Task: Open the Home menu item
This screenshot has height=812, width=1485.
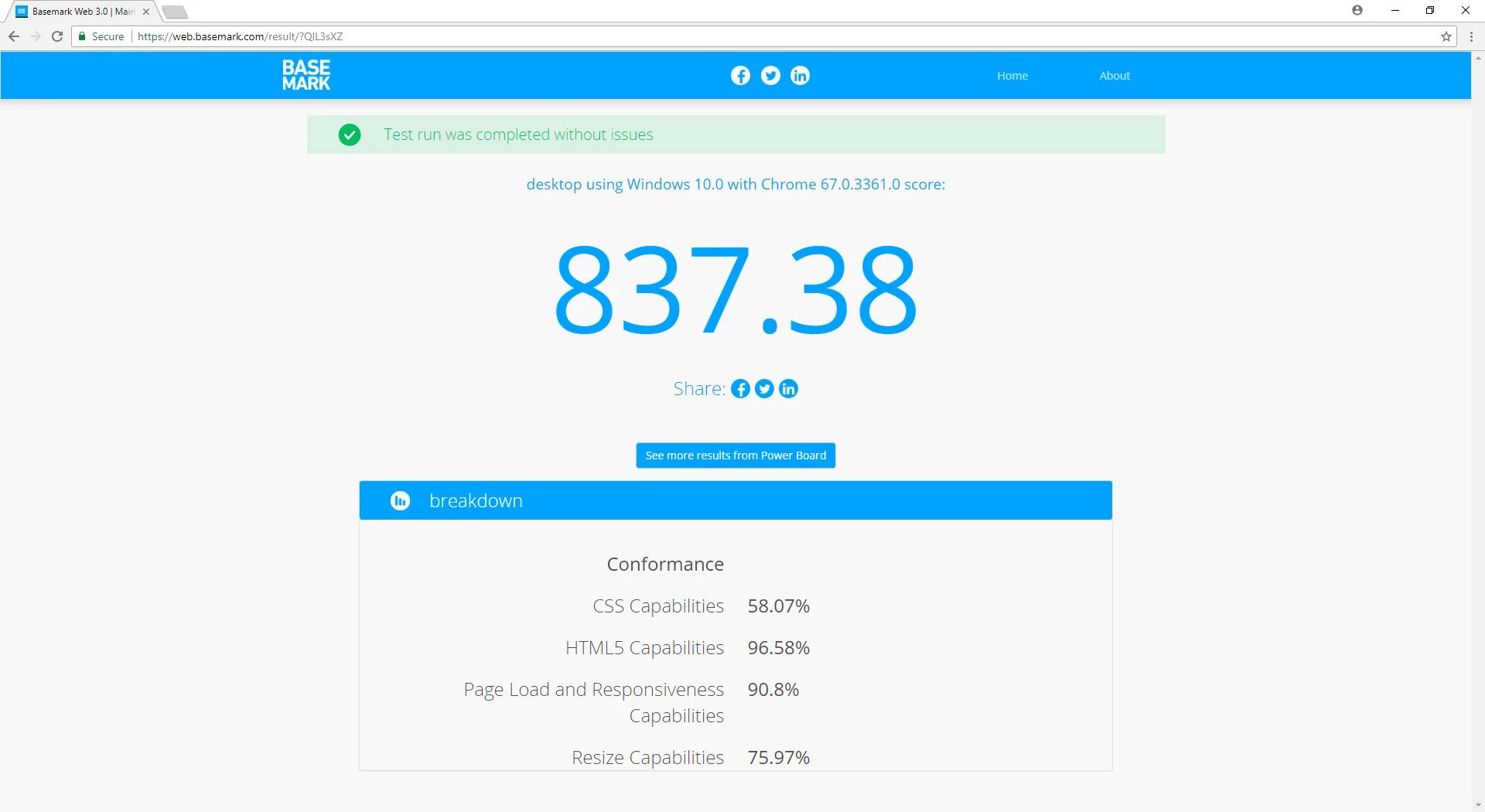Action: click(1012, 76)
